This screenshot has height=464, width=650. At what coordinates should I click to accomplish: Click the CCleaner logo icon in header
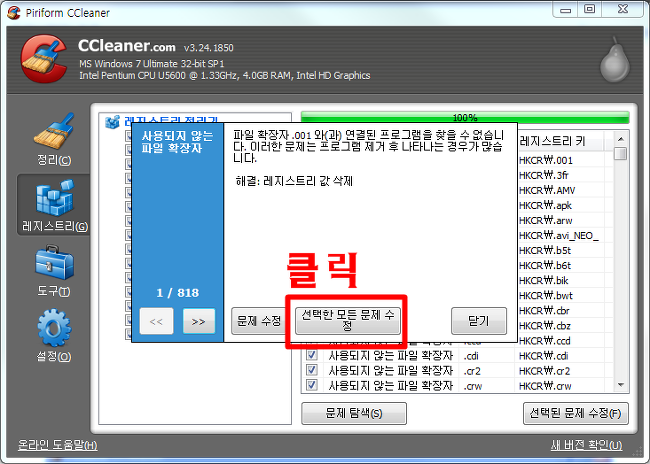point(44,58)
